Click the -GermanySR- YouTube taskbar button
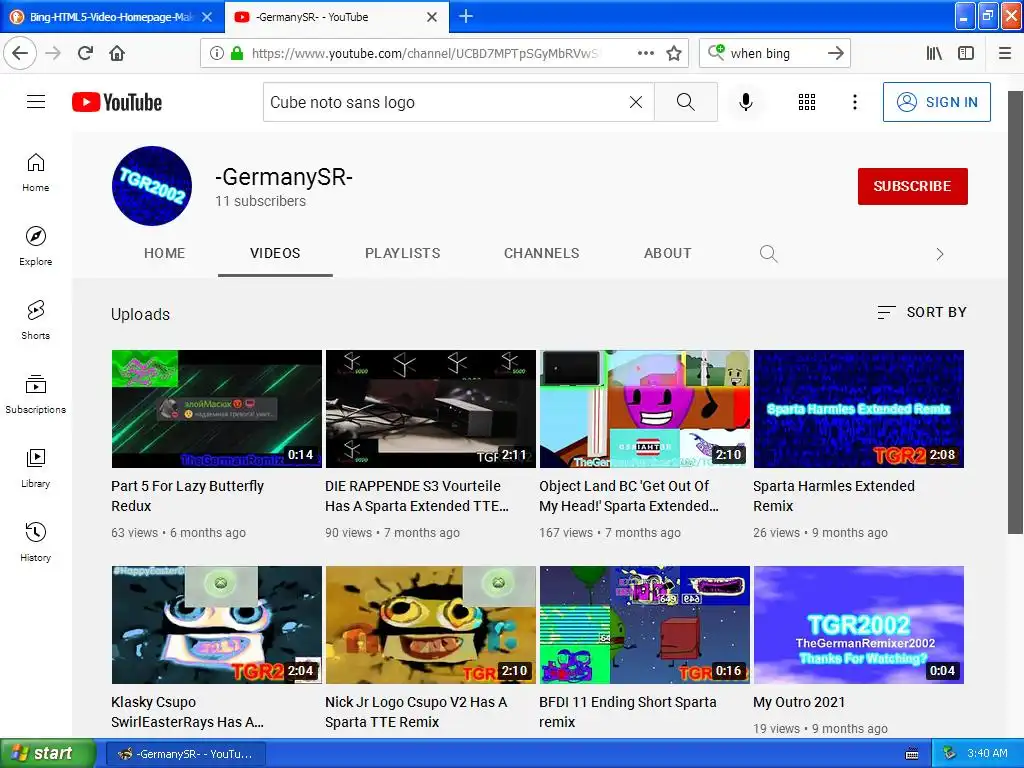This screenshot has width=1024, height=768. (x=185, y=754)
